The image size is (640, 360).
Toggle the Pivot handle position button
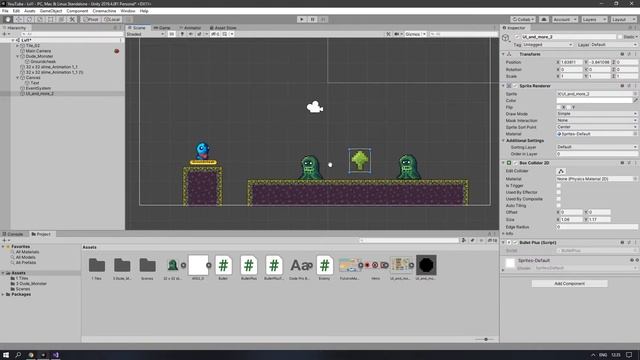[x=90, y=19]
